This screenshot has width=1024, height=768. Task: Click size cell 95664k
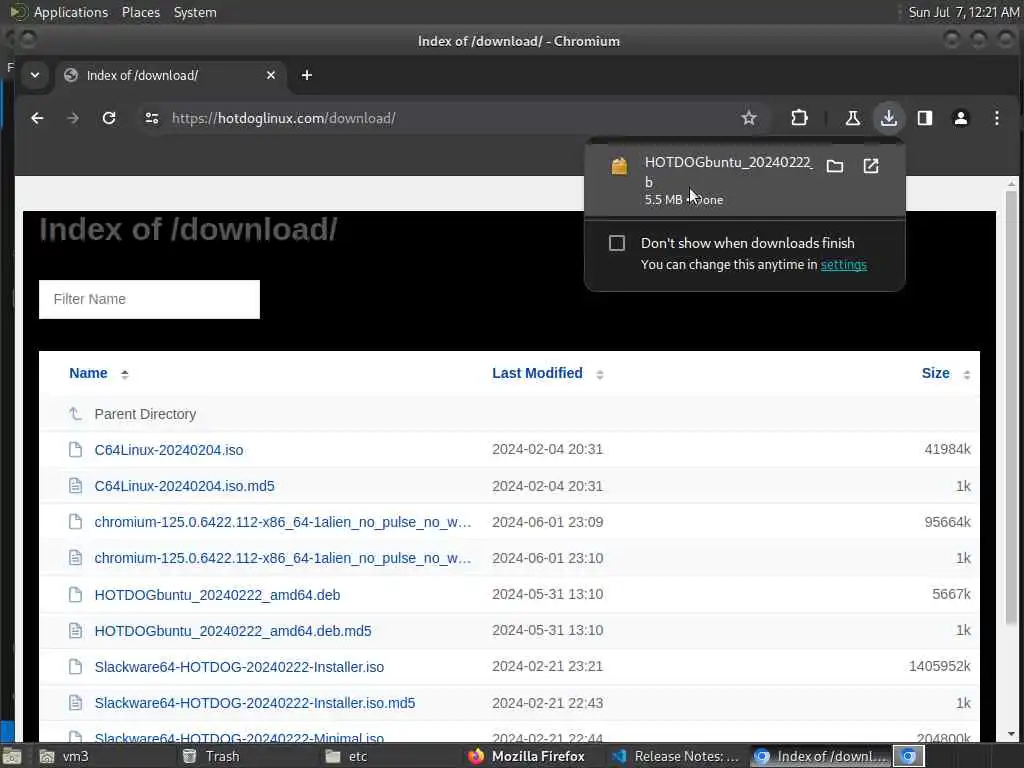click(947, 522)
